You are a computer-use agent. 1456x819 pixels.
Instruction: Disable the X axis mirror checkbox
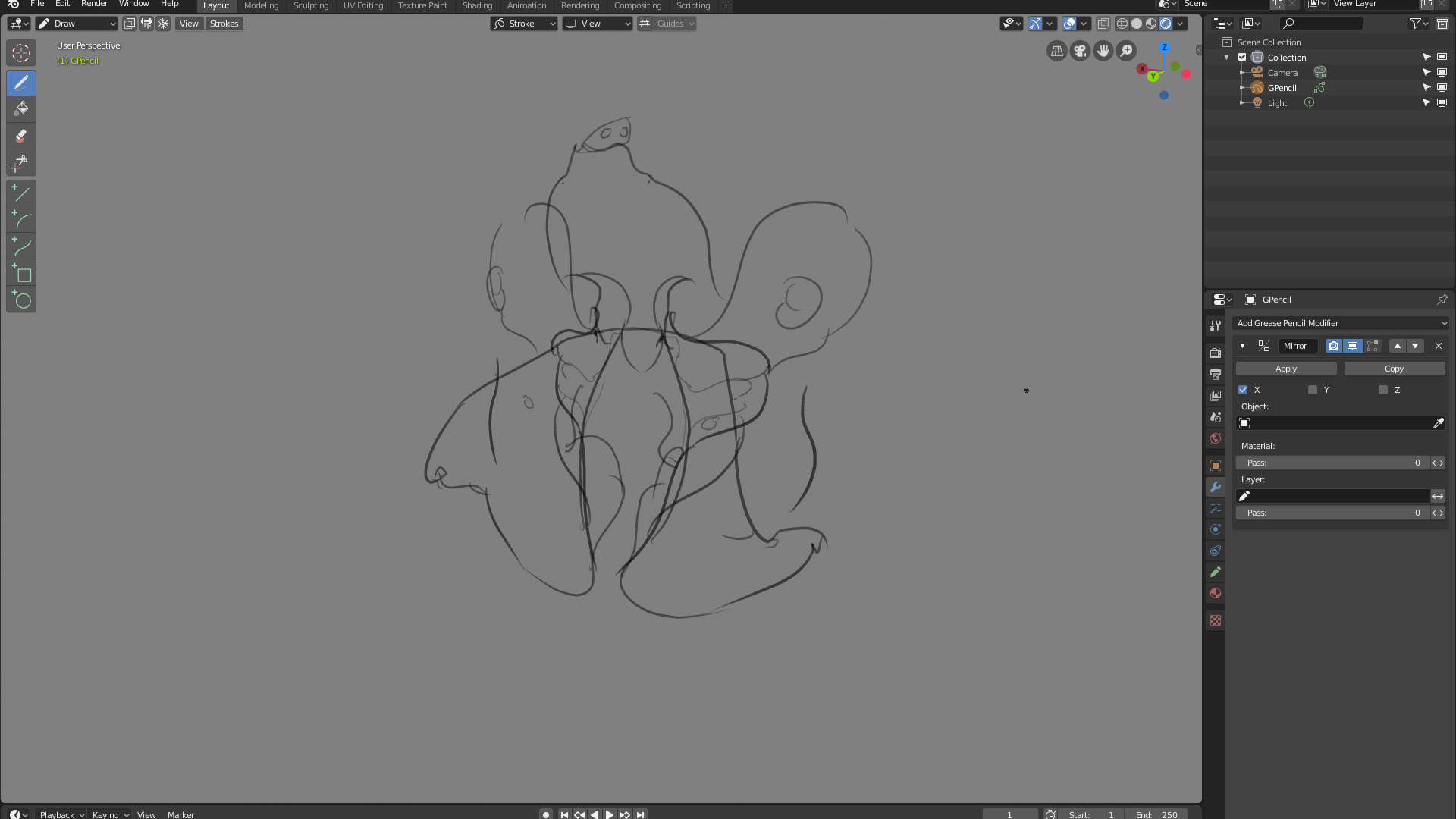[1243, 390]
